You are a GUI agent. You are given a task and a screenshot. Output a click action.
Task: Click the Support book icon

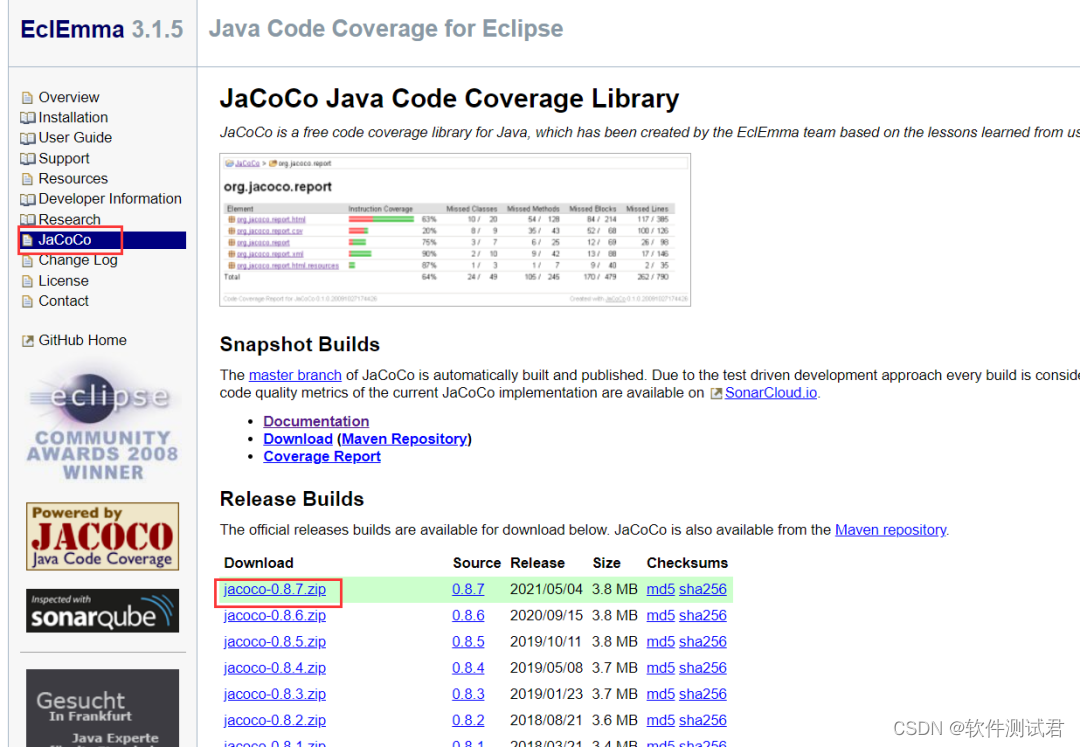[28, 159]
